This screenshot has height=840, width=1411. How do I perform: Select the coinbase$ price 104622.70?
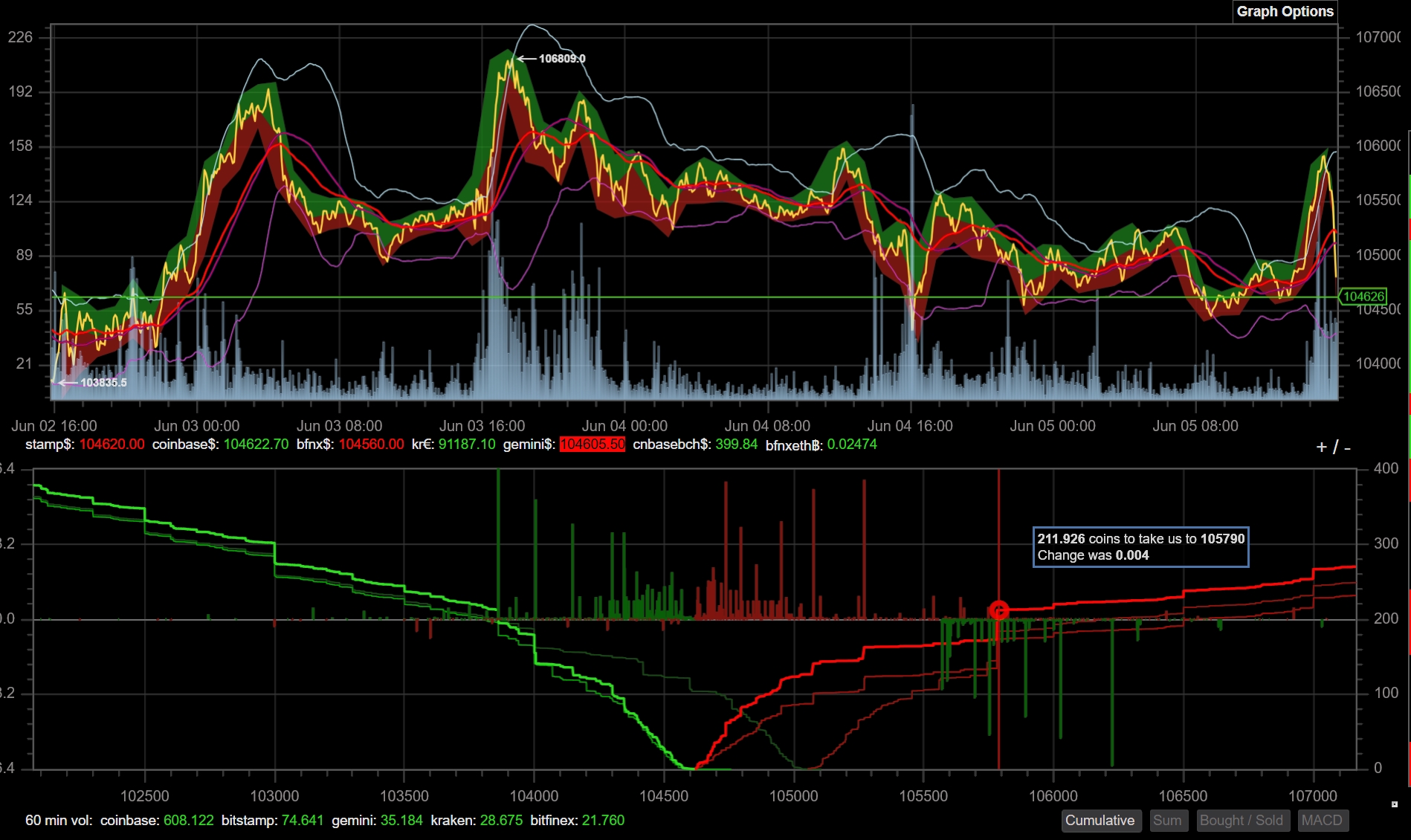coord(256,445)
